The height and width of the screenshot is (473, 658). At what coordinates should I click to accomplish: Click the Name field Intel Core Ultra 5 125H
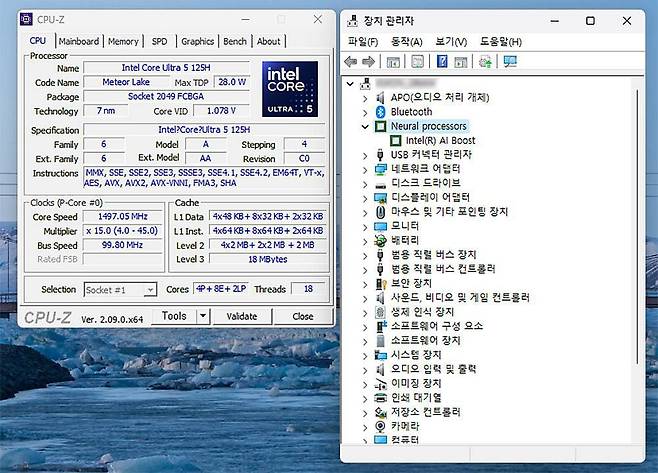pyautogui.click(x=166, y=68)
